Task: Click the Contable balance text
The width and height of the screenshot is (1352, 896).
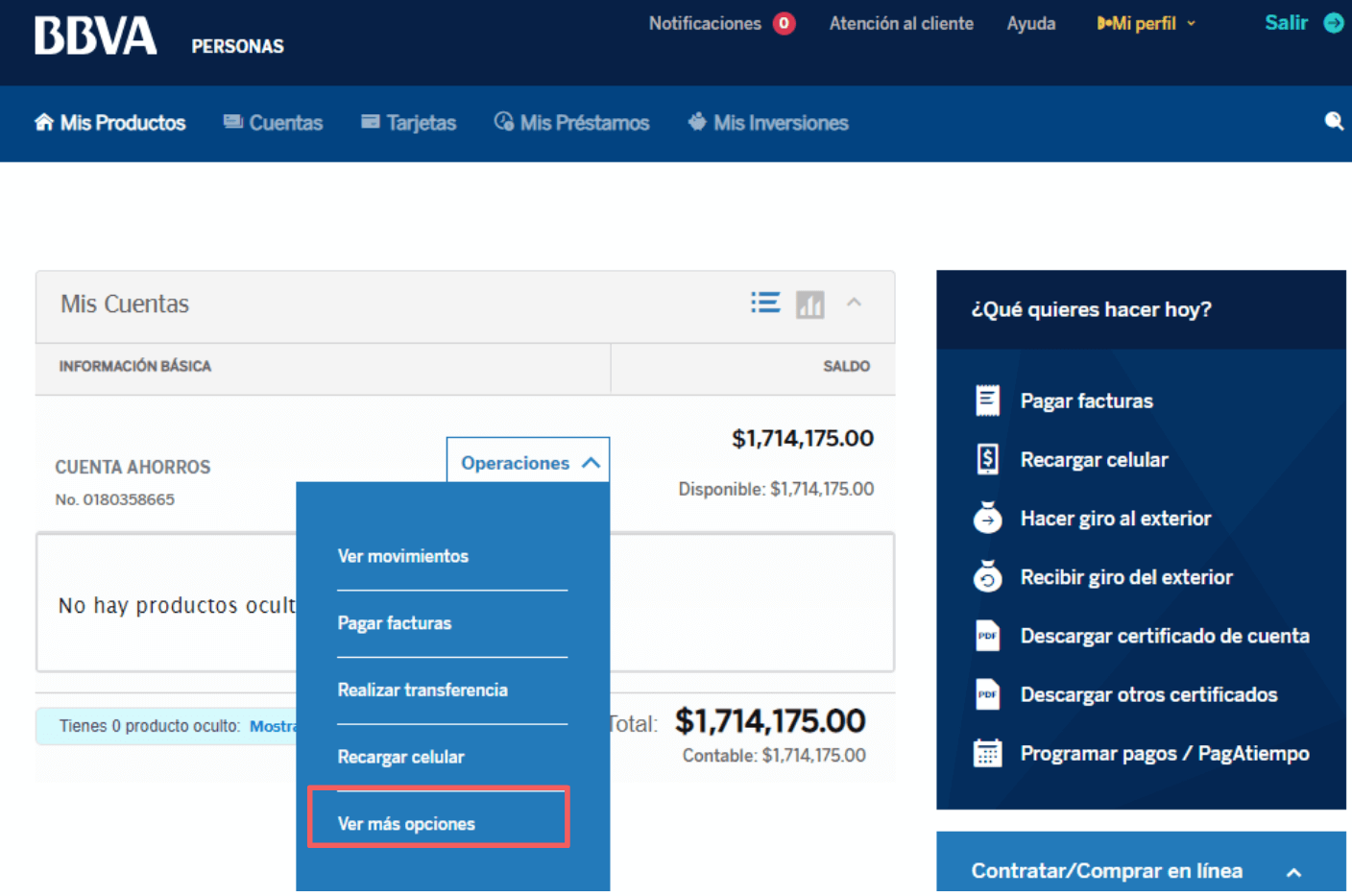Action: click(x=774, y=756)
